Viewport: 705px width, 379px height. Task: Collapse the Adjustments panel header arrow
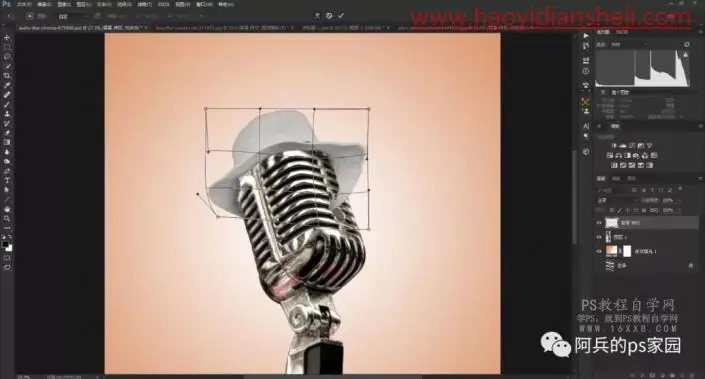(x=599, y=126)
